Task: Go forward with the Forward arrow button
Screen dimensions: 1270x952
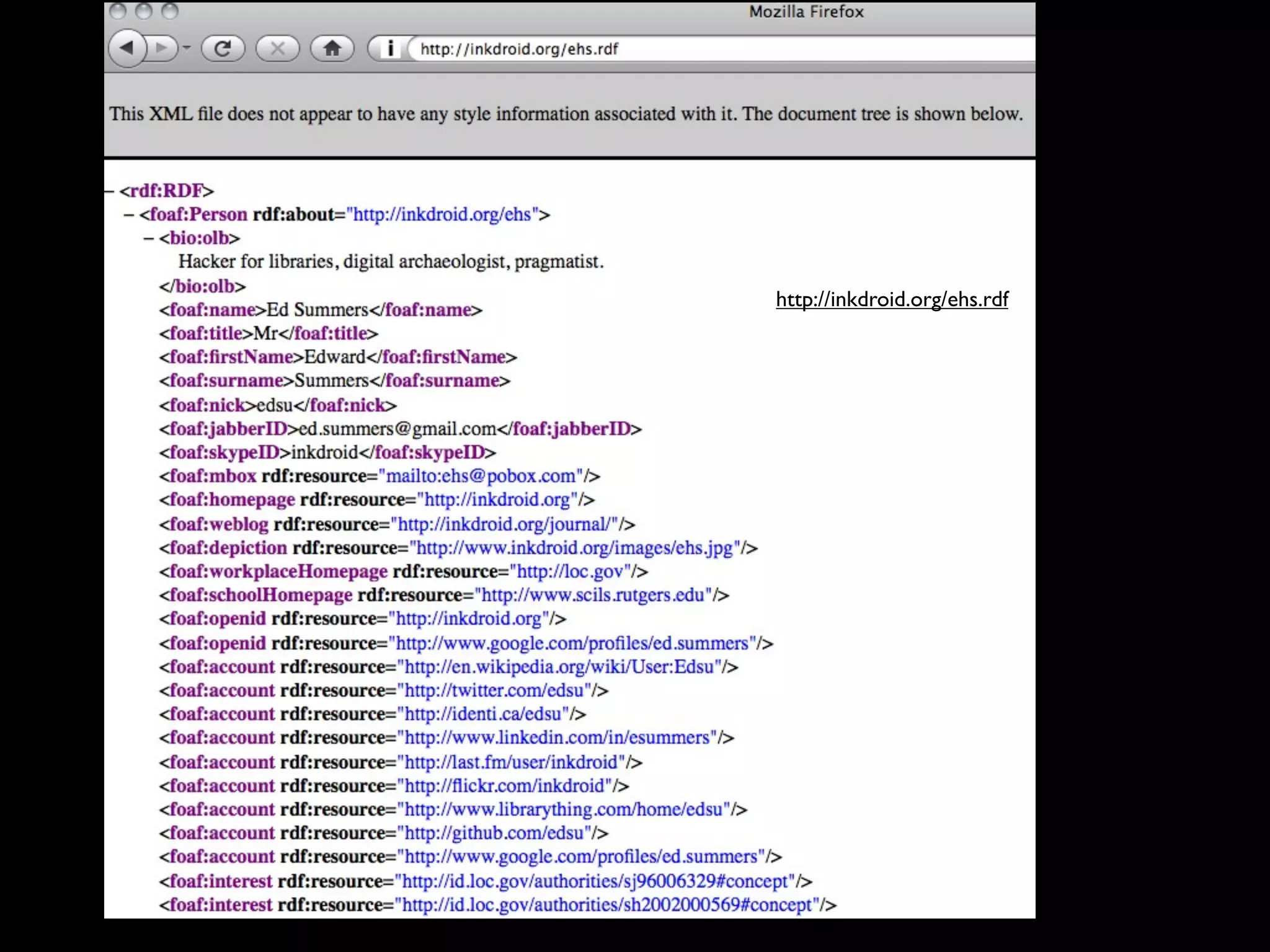Action: (161, 48)
